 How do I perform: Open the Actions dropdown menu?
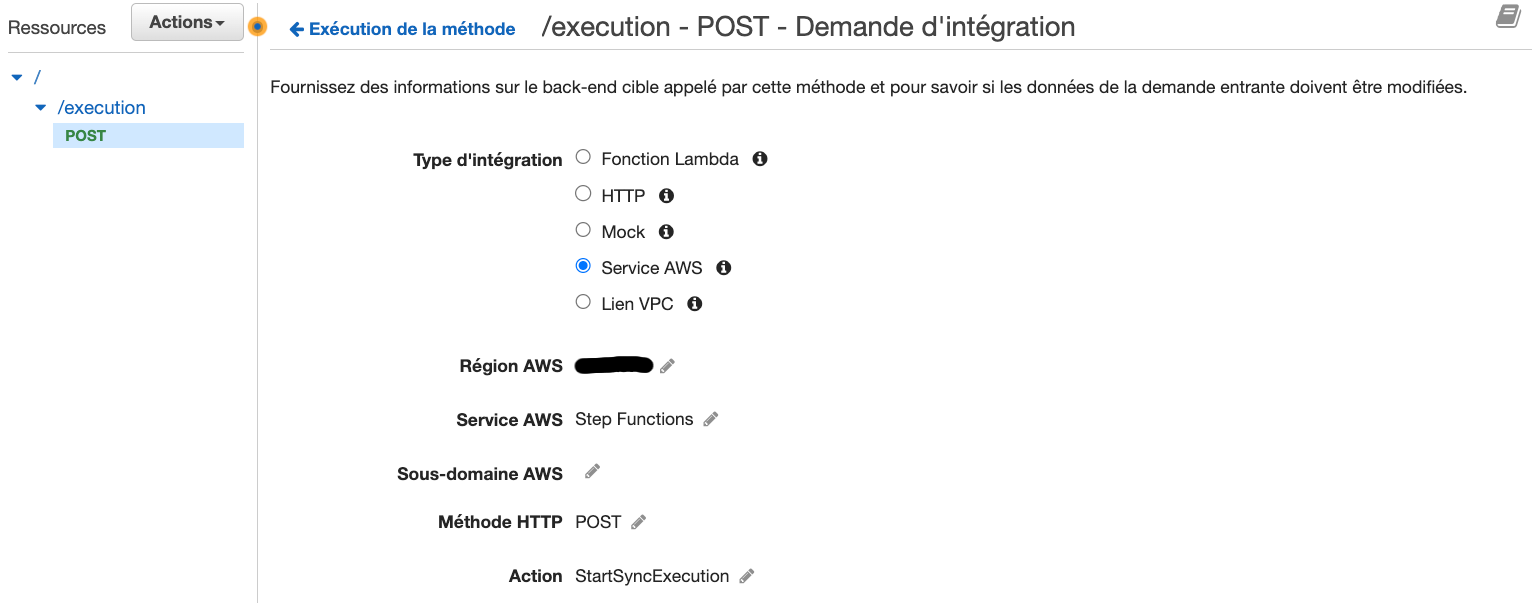point(187,22)
